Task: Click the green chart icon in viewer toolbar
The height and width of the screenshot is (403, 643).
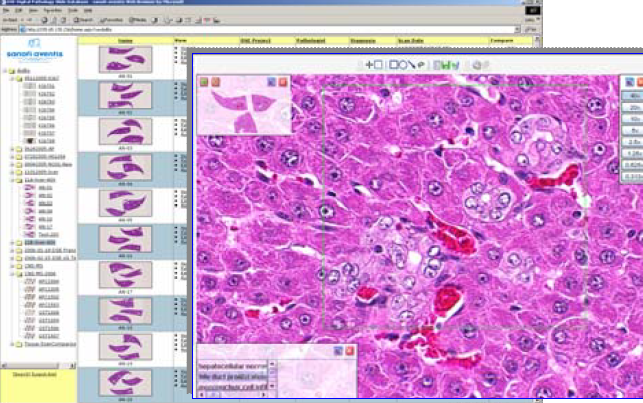Action: pyautogui.click(x=445, y=65)
